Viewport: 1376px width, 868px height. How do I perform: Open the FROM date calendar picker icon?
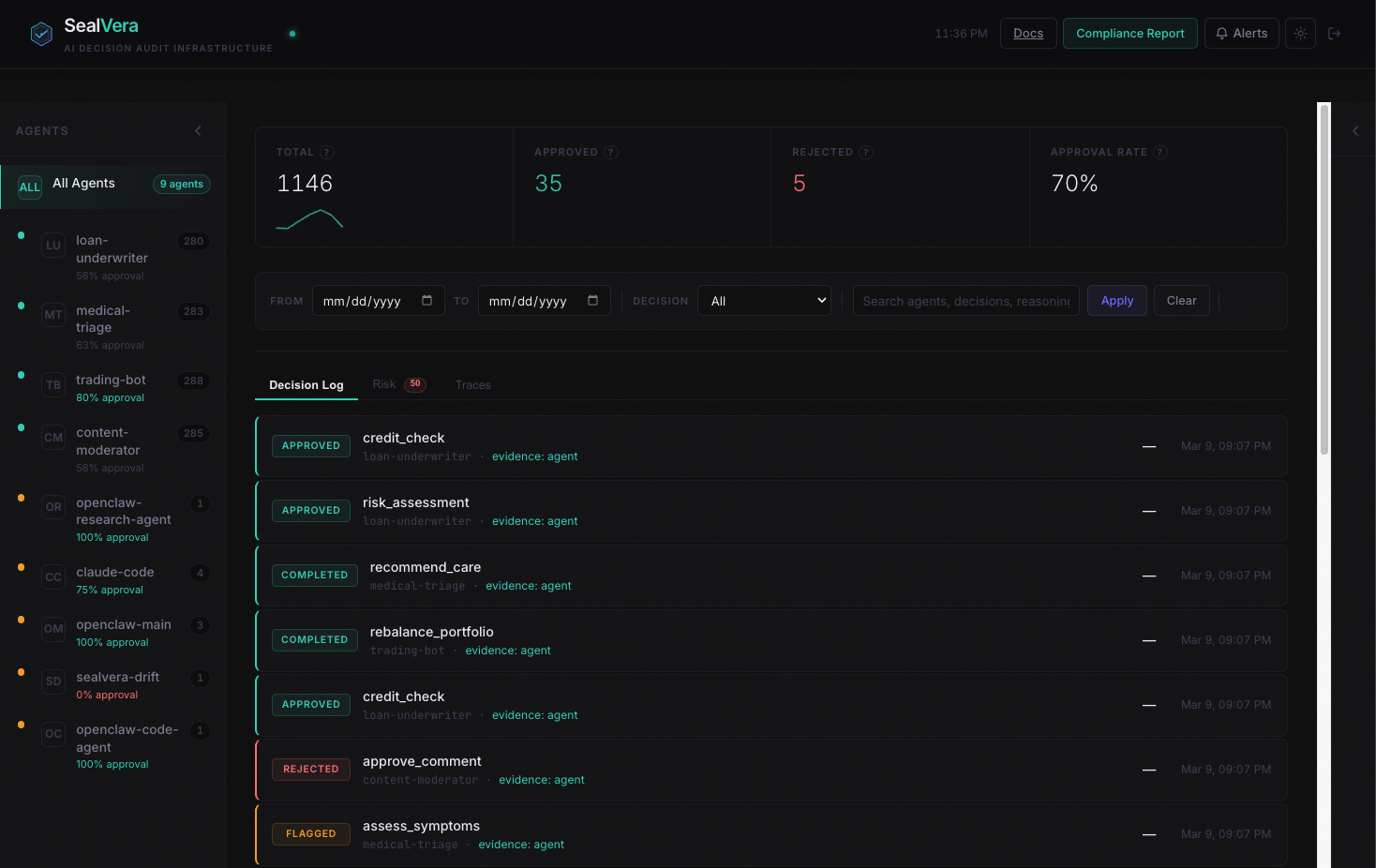pyautogui.click(x=430, y=300)
